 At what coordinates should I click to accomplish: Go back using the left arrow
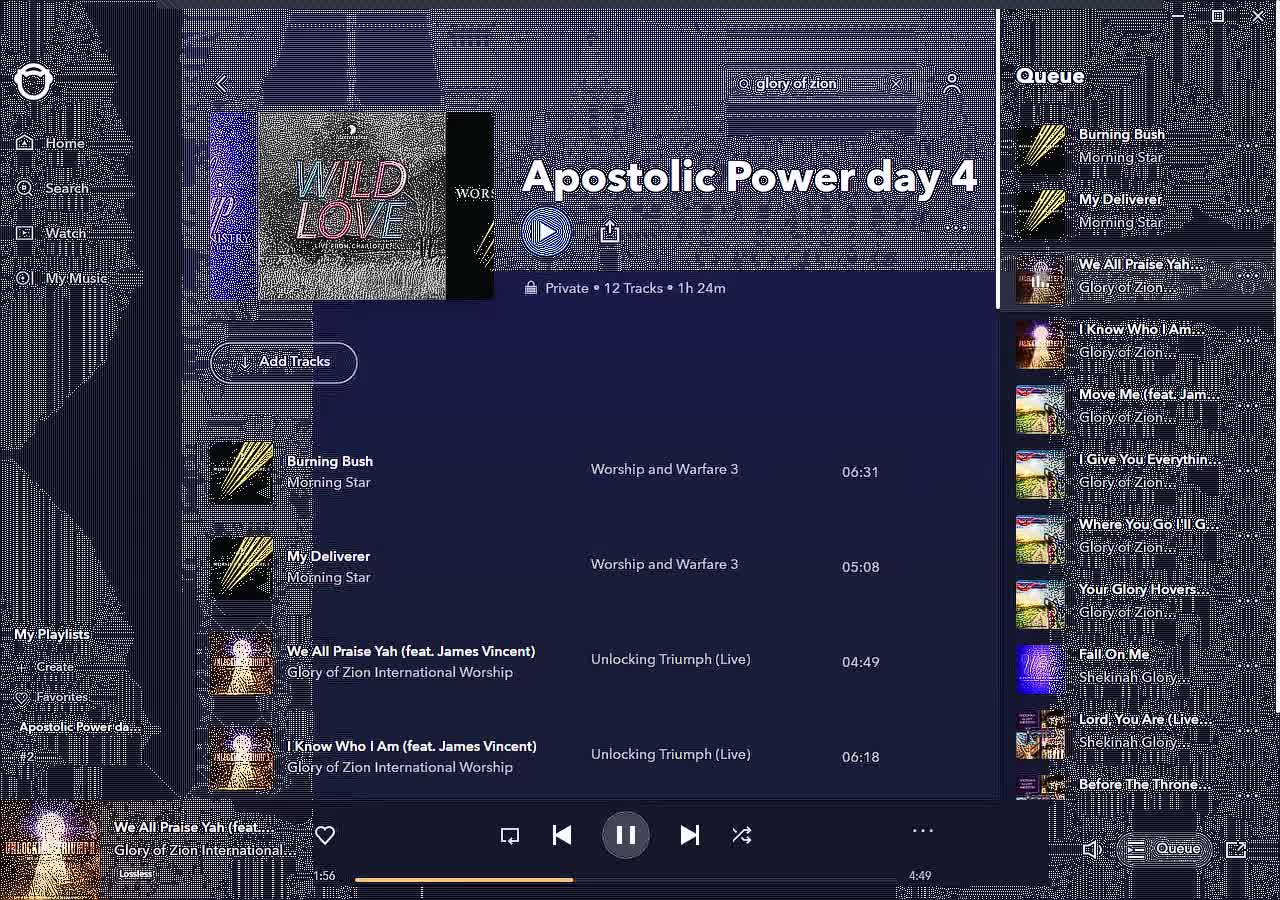point(222,84)
